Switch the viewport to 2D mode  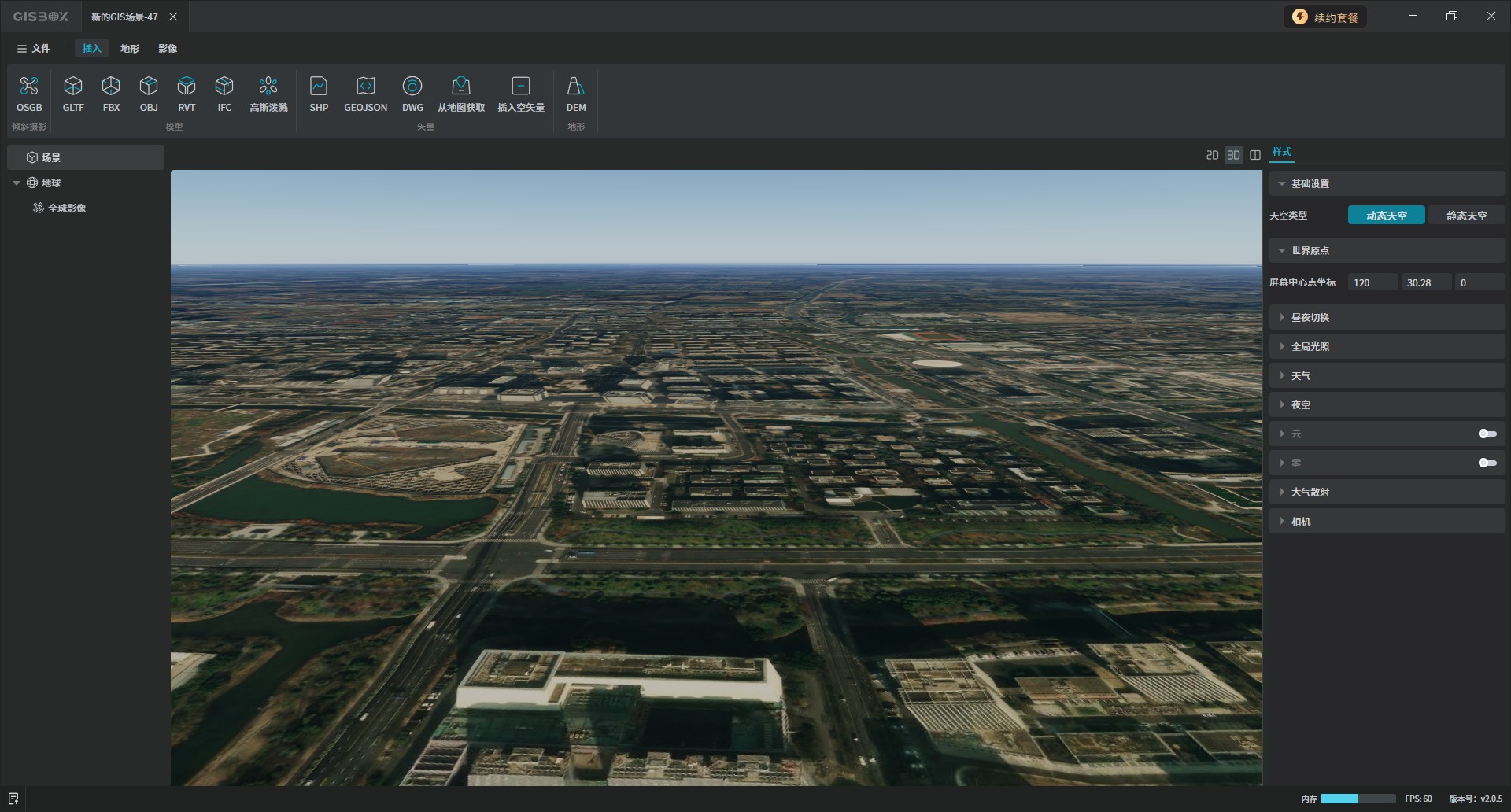click(x=1212, y=155)
